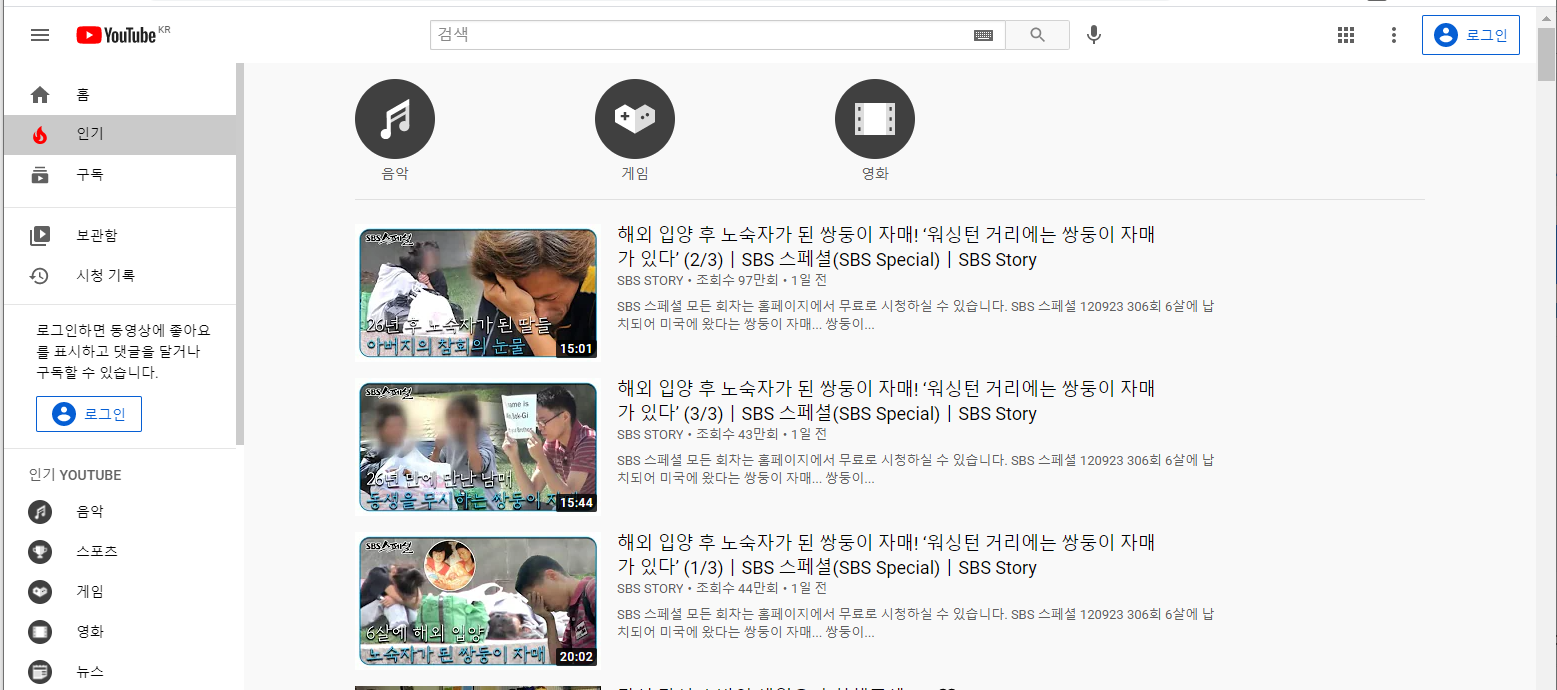Viewport: 1557px width, 690px height.
Task: Open 영화 in the sidebar list
Action: pos(120,631)
